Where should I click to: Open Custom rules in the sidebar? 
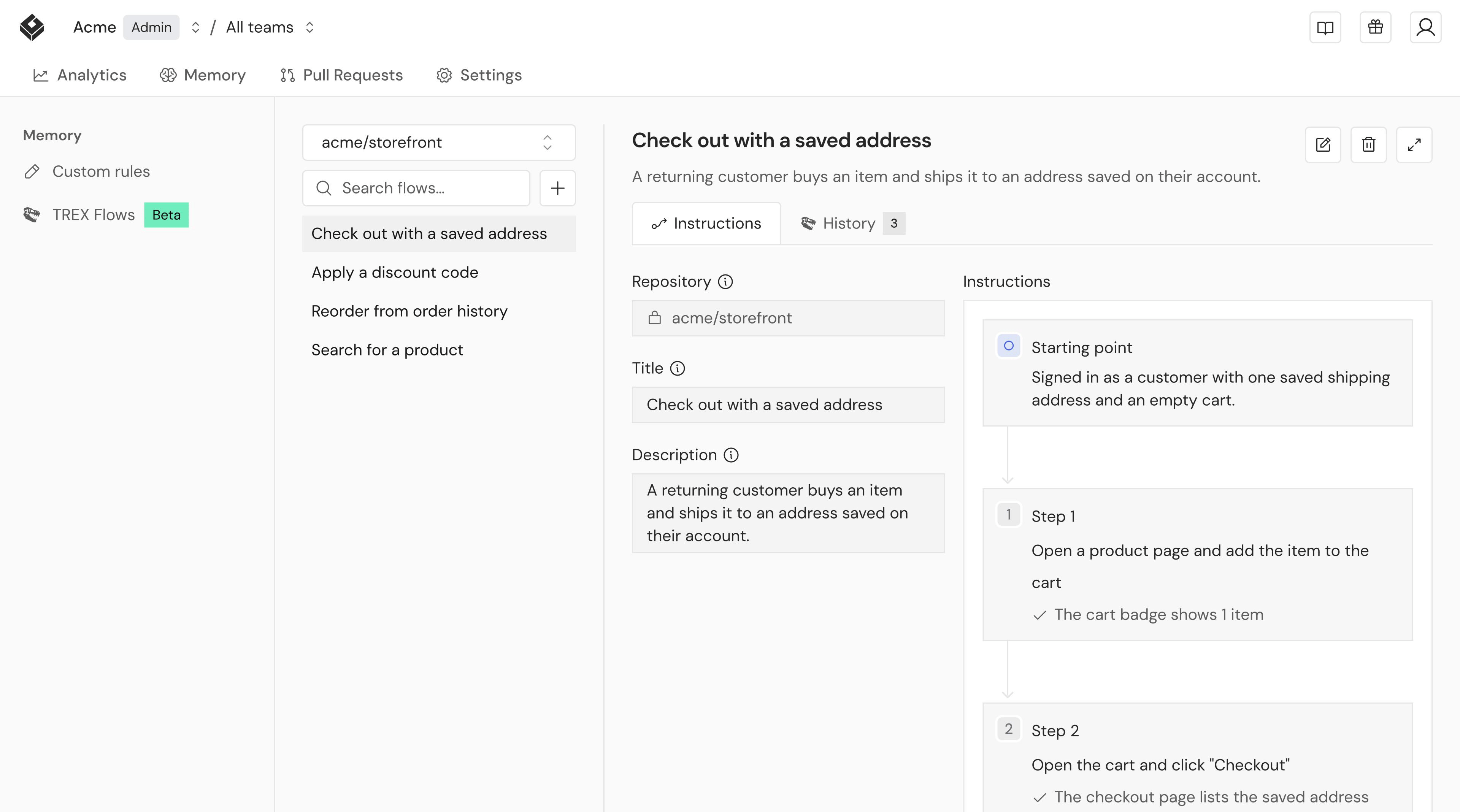(x=87, y=172)
